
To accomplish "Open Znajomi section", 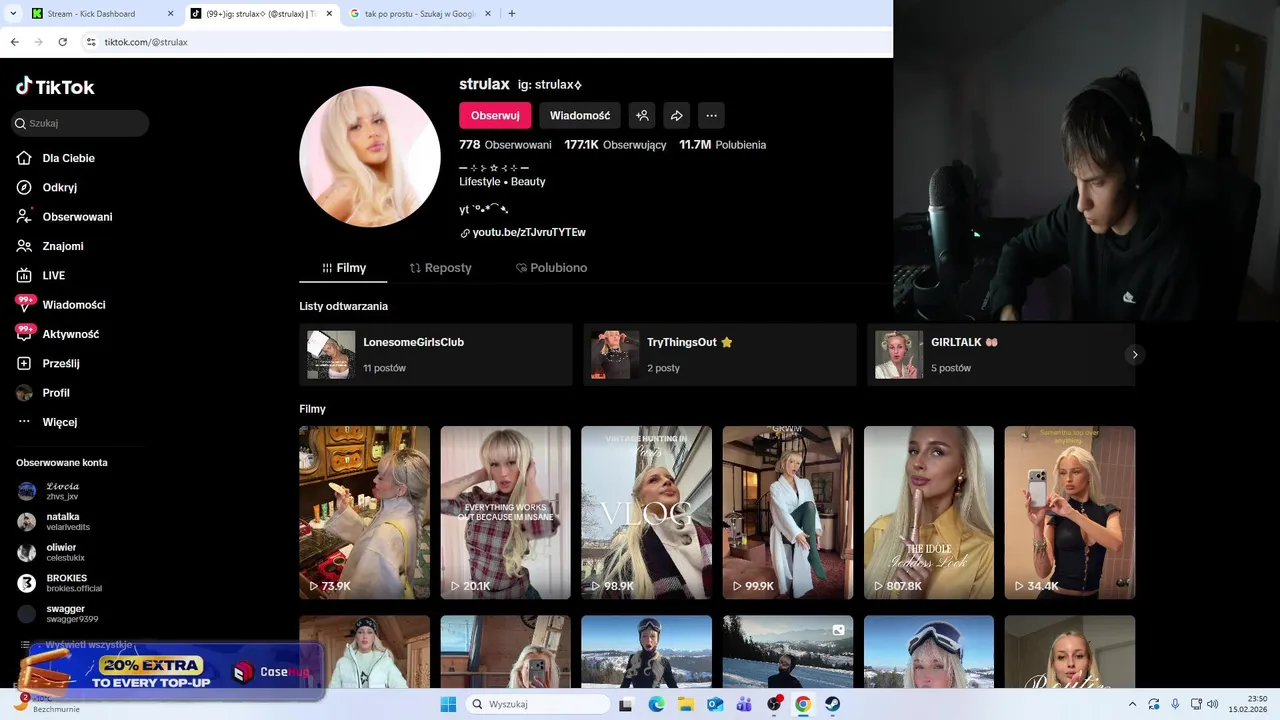I will (x=62, y=246).
